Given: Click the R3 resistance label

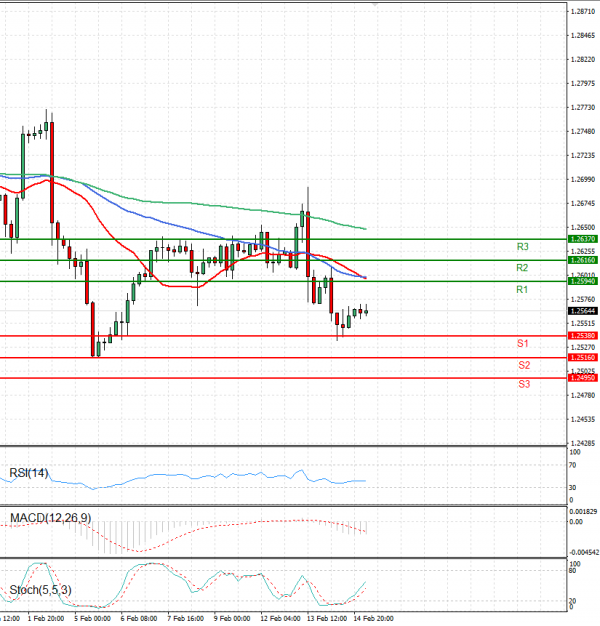Looking at the screenshot, I should (523, 247).
